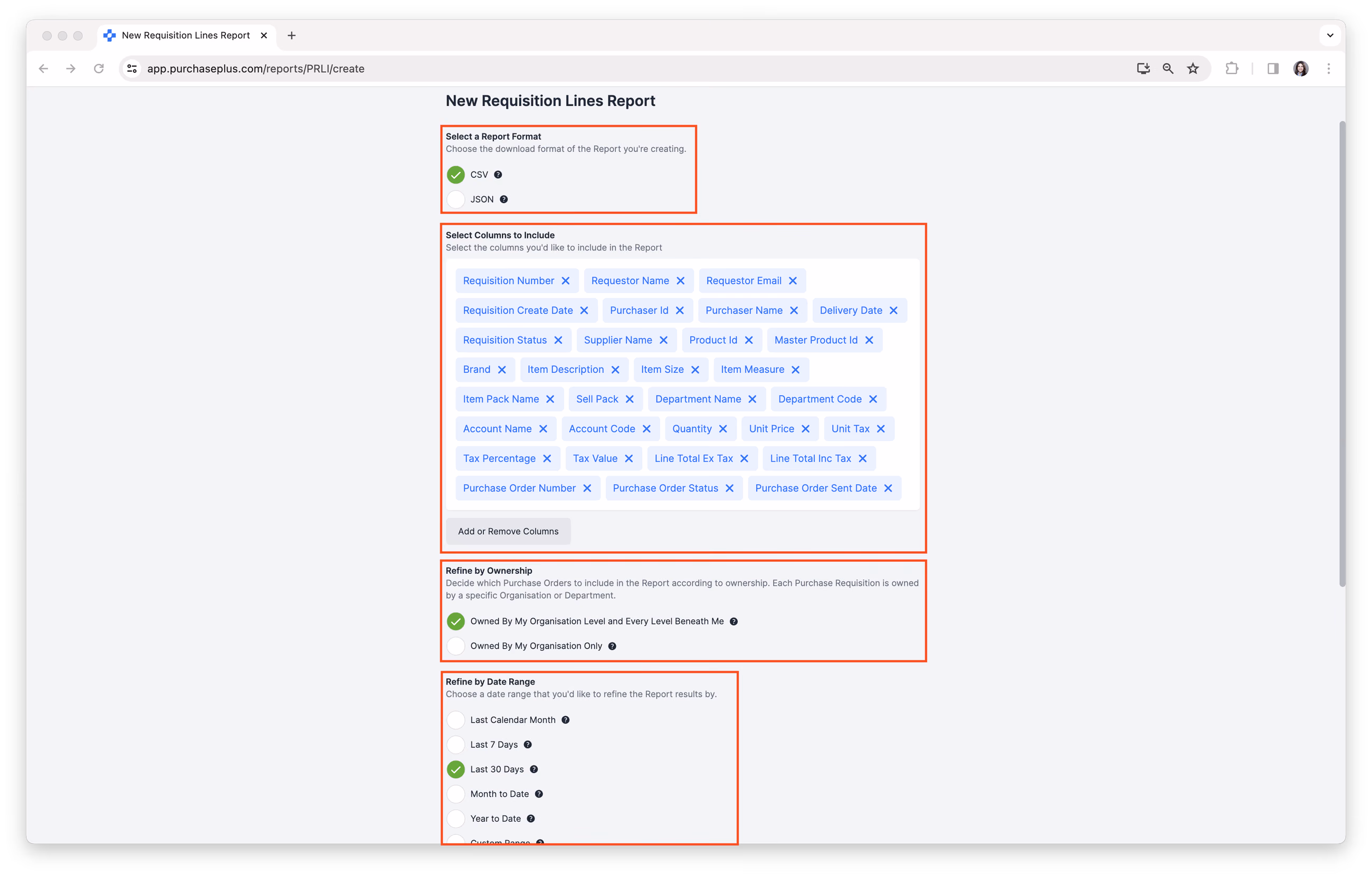Select Year to Date range
The image size is (1372, 876).
[456, 819]
